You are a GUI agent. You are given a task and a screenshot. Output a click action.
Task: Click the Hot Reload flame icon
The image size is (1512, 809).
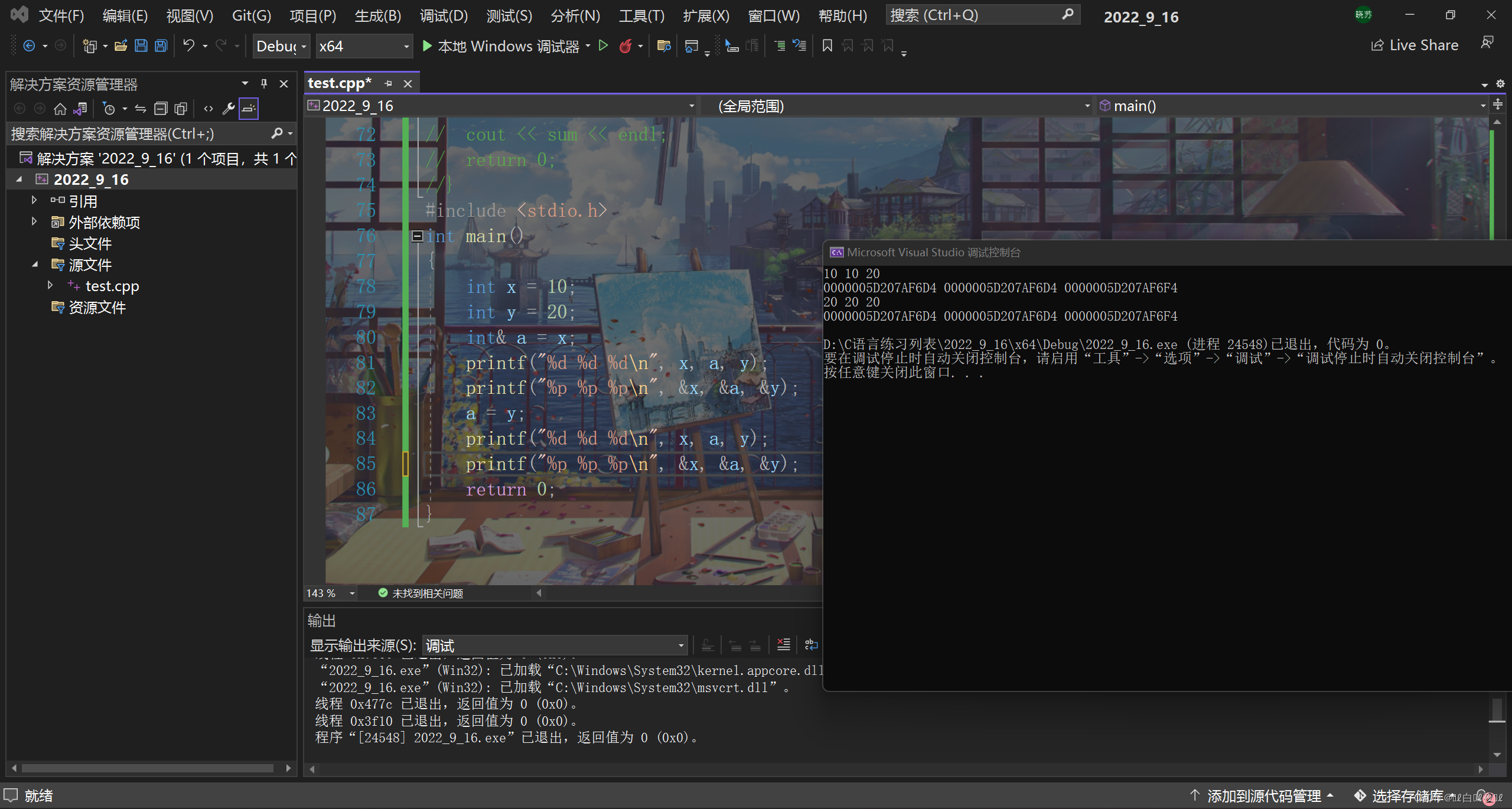[x=625, y=45]
